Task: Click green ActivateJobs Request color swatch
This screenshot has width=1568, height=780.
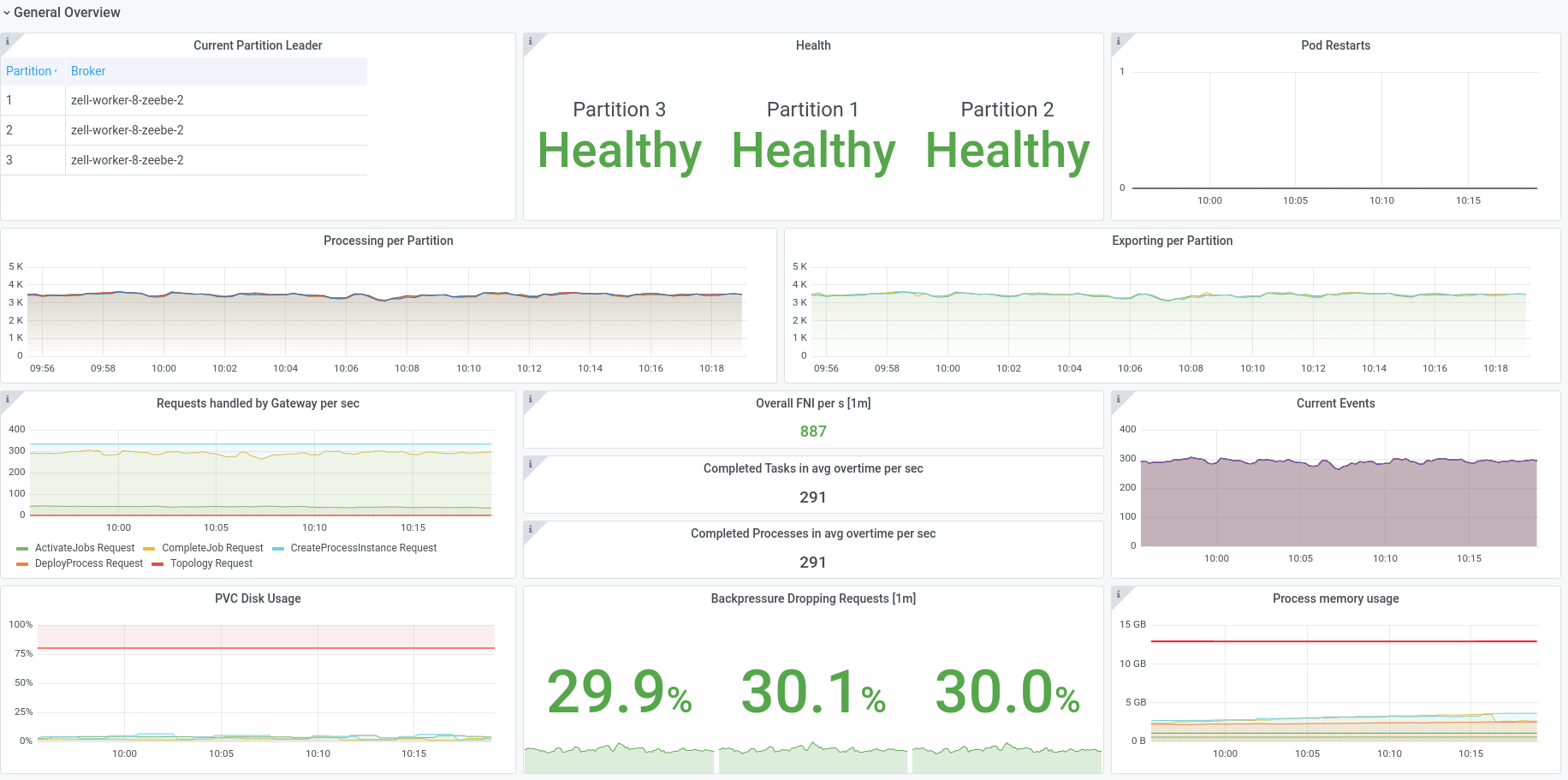Action: (x=22, y=549)
